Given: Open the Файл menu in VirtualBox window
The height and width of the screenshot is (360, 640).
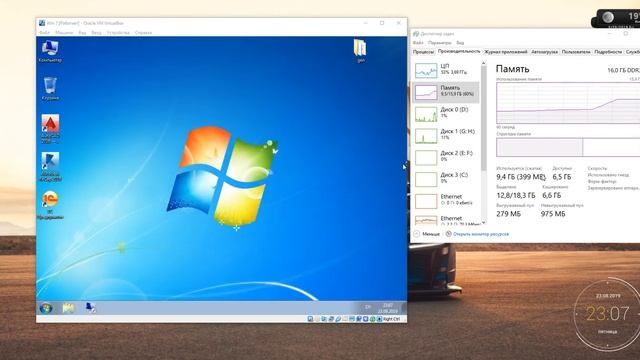Looking at the screenshot, I should click(44, 32).
